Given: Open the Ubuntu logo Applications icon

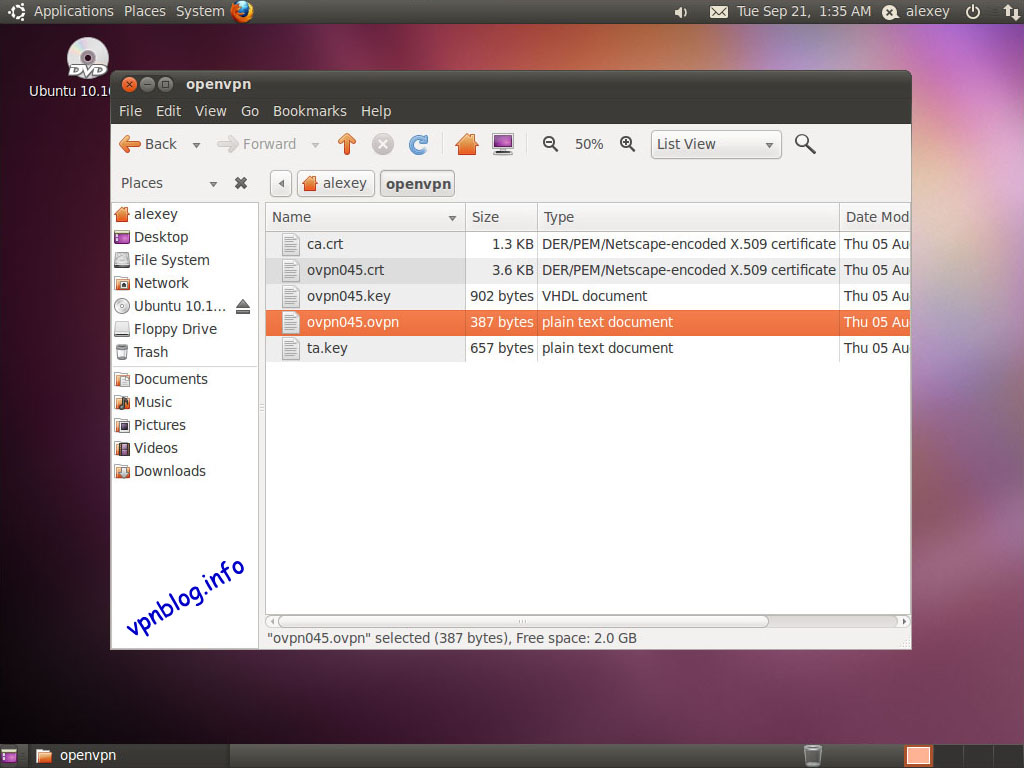Looking at the screenshot, I should (x=17, y=11).
